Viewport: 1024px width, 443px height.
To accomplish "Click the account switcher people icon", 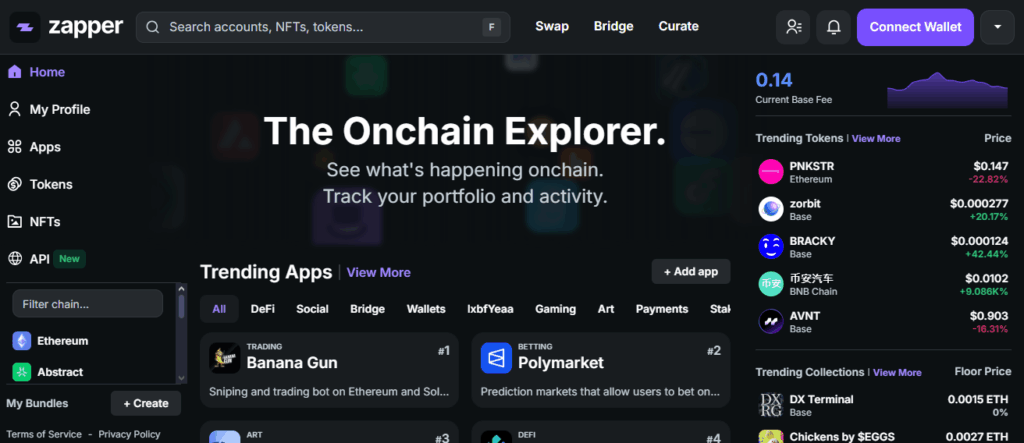I will pyautogui.click(x=794, y=27).
